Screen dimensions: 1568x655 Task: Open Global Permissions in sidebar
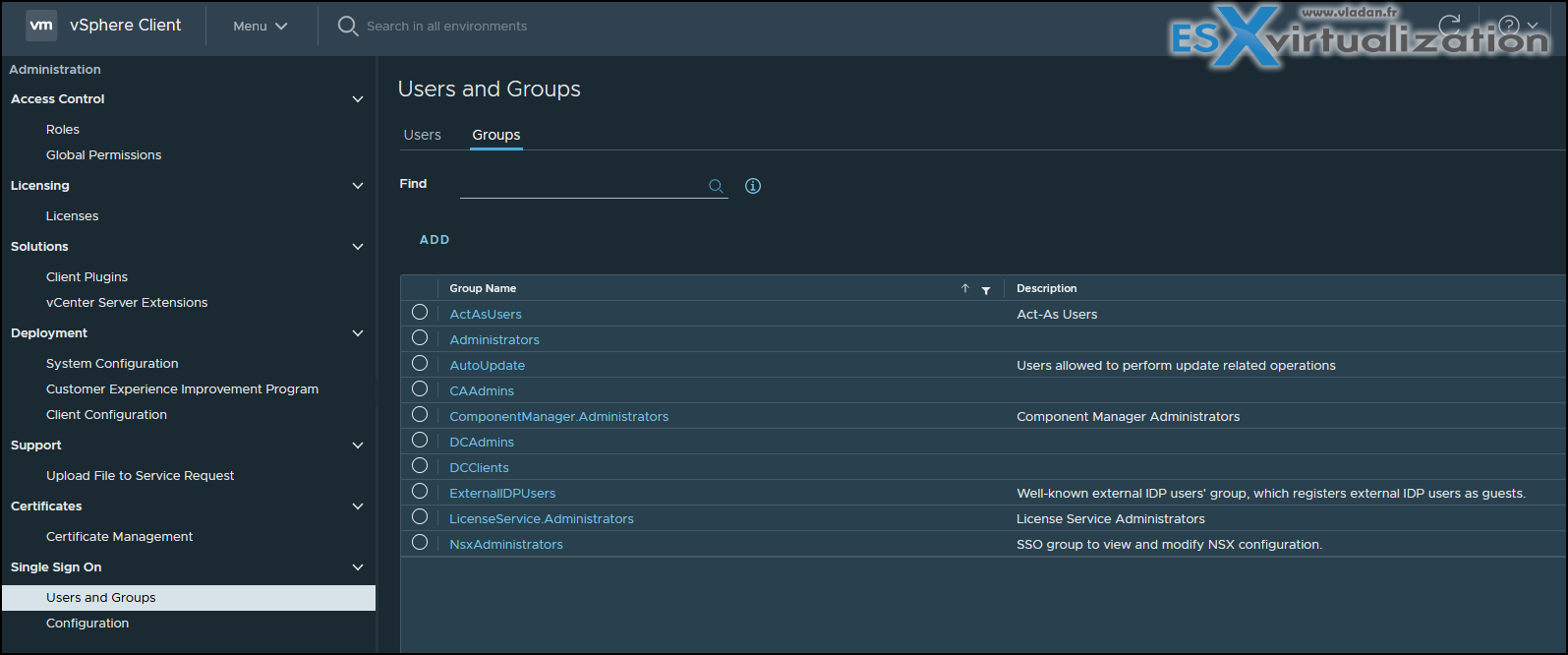click(x=103, y=155)
